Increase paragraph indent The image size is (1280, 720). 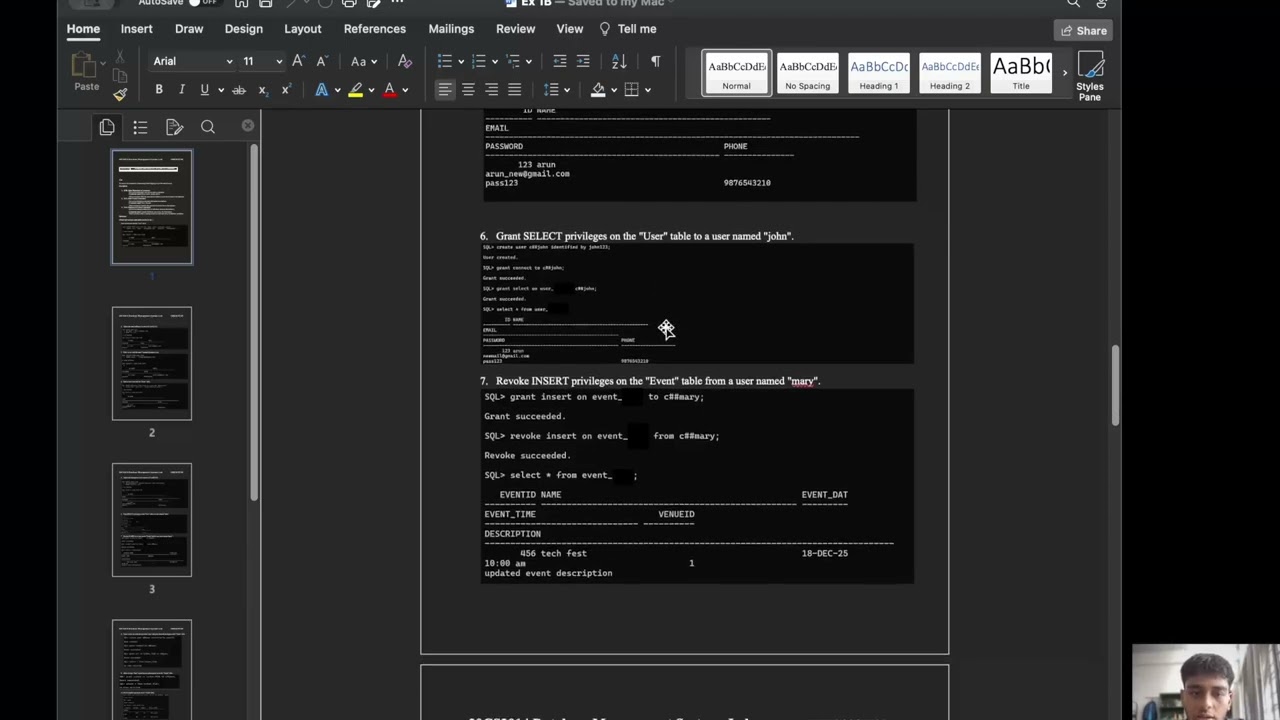click(583, 61)
